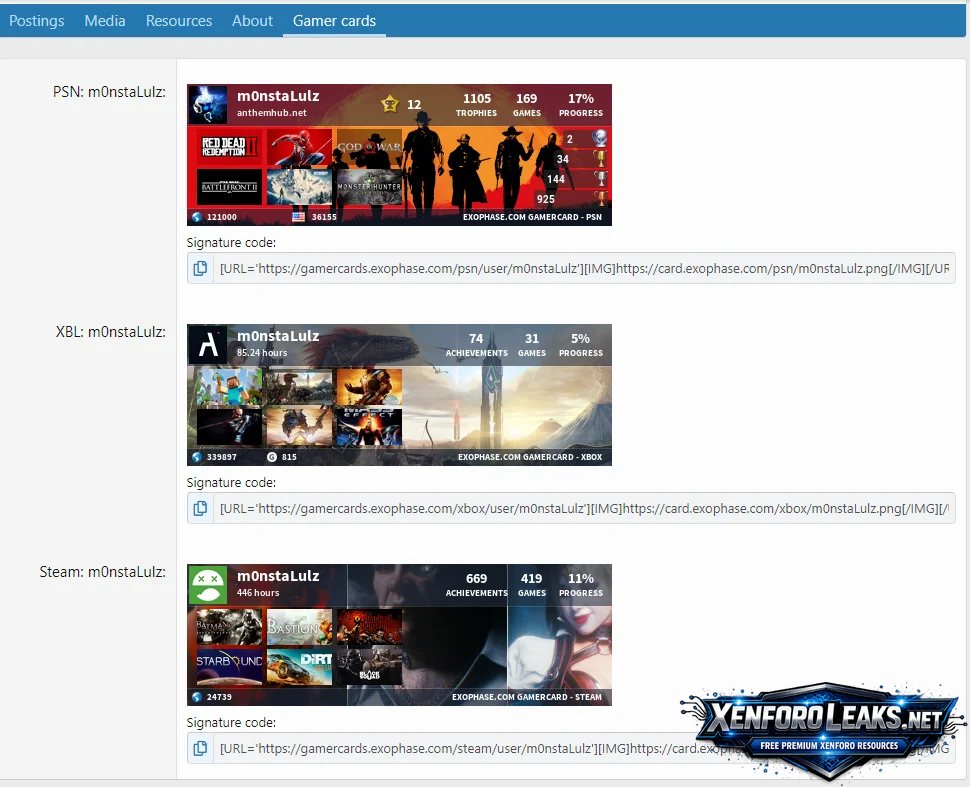Open the Monster Hunter thumbnail
970x787 pixels.
pos(369,187)
